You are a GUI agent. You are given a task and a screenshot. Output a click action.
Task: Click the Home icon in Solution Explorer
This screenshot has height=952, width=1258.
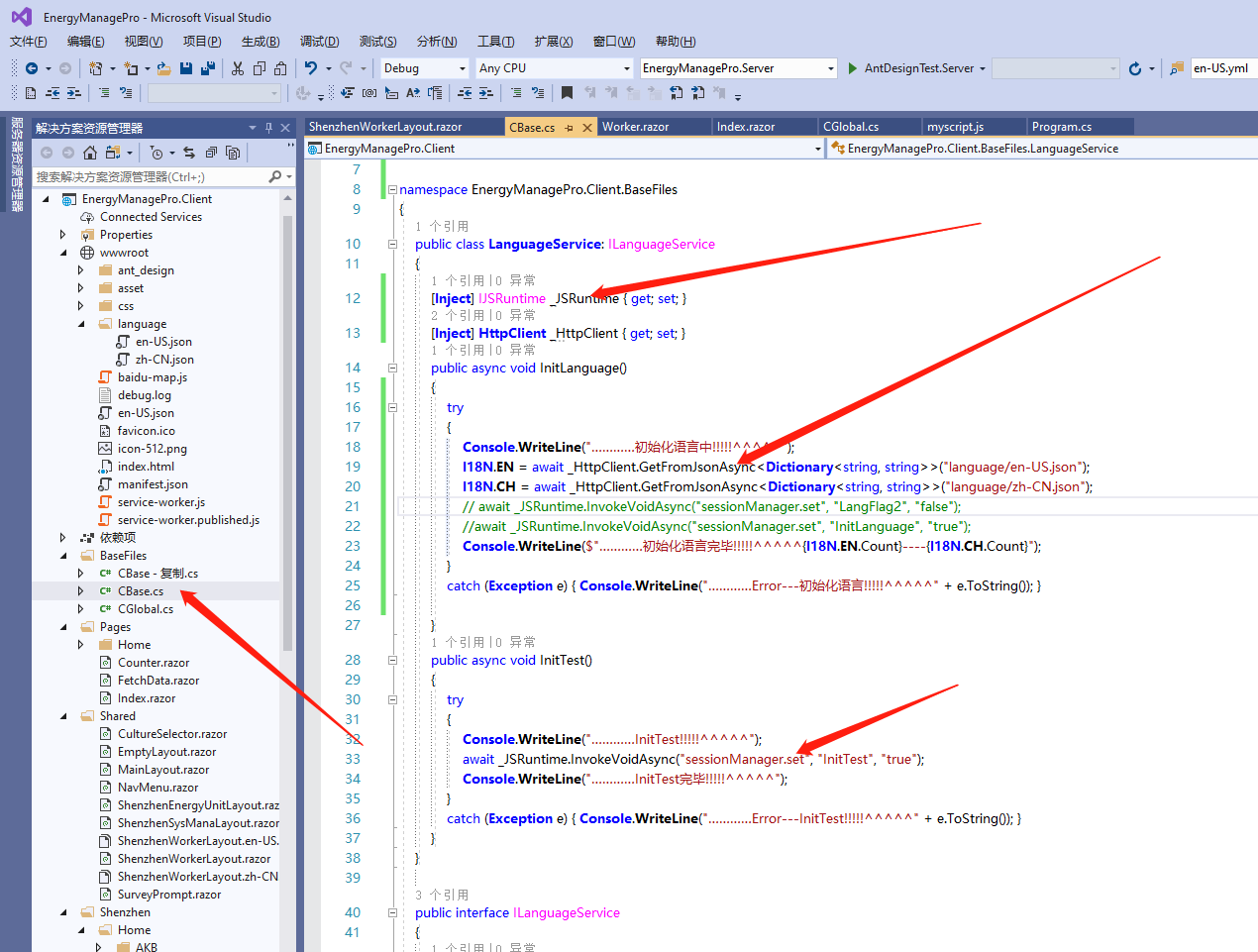tap(90, 153)
